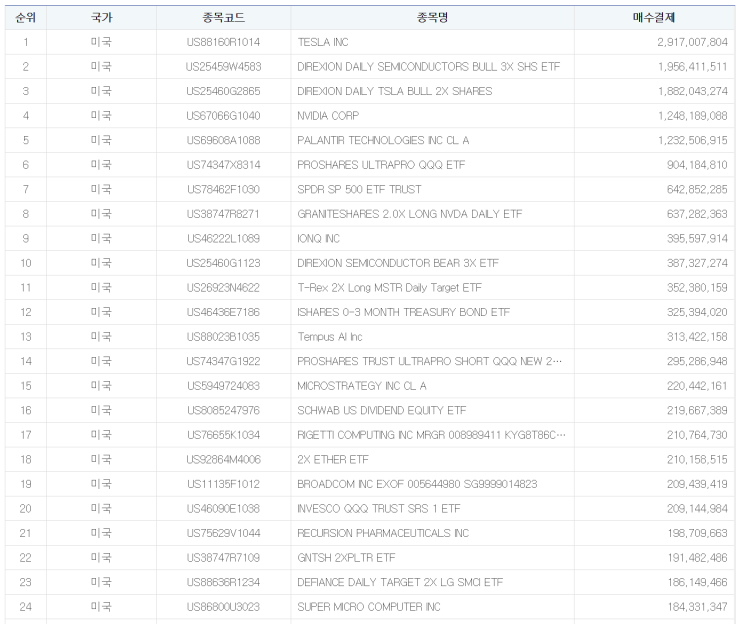The width and height of the screenshot is (743, 624).
Task: Click amount 191,482,486
Action: pyautogui.click(x=697, y=558)
